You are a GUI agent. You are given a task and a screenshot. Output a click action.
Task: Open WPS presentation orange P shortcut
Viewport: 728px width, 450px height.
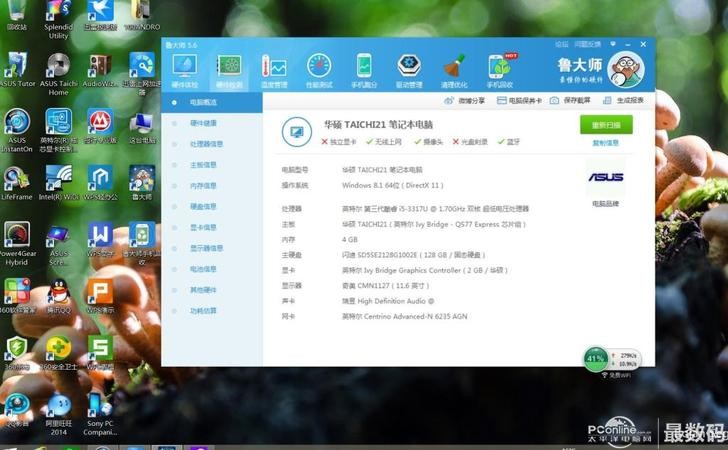[x=100, y=296]
